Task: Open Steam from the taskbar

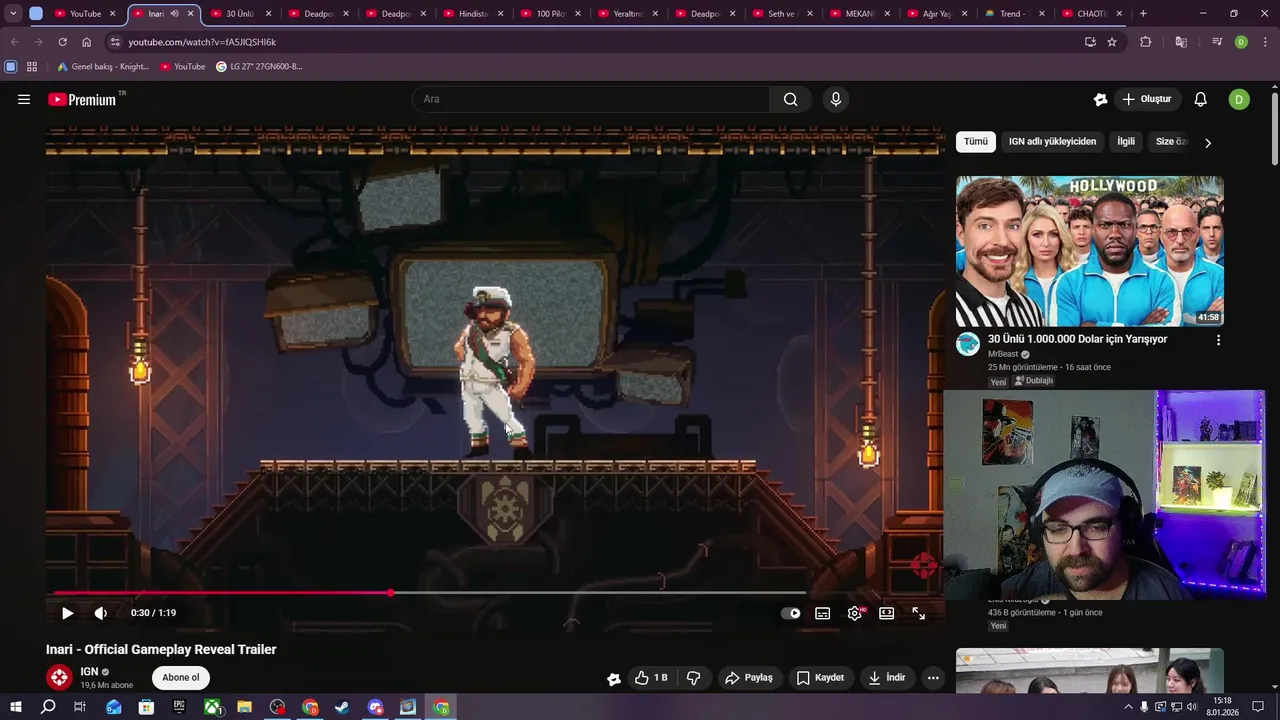Action: (x=342, y=707)
